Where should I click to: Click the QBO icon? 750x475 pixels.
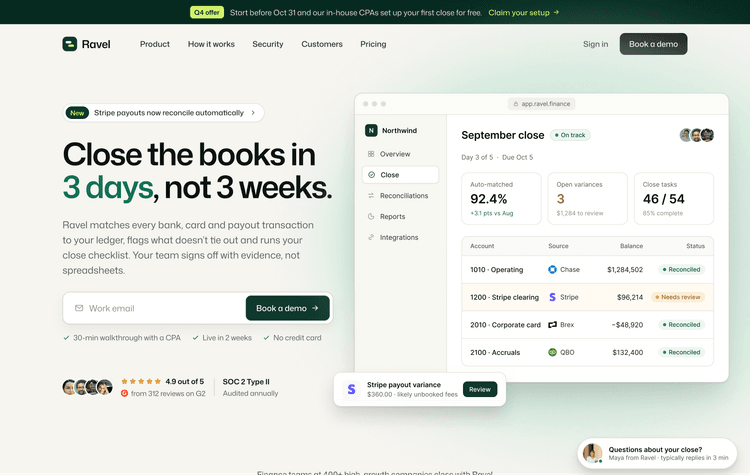(552, 352)
